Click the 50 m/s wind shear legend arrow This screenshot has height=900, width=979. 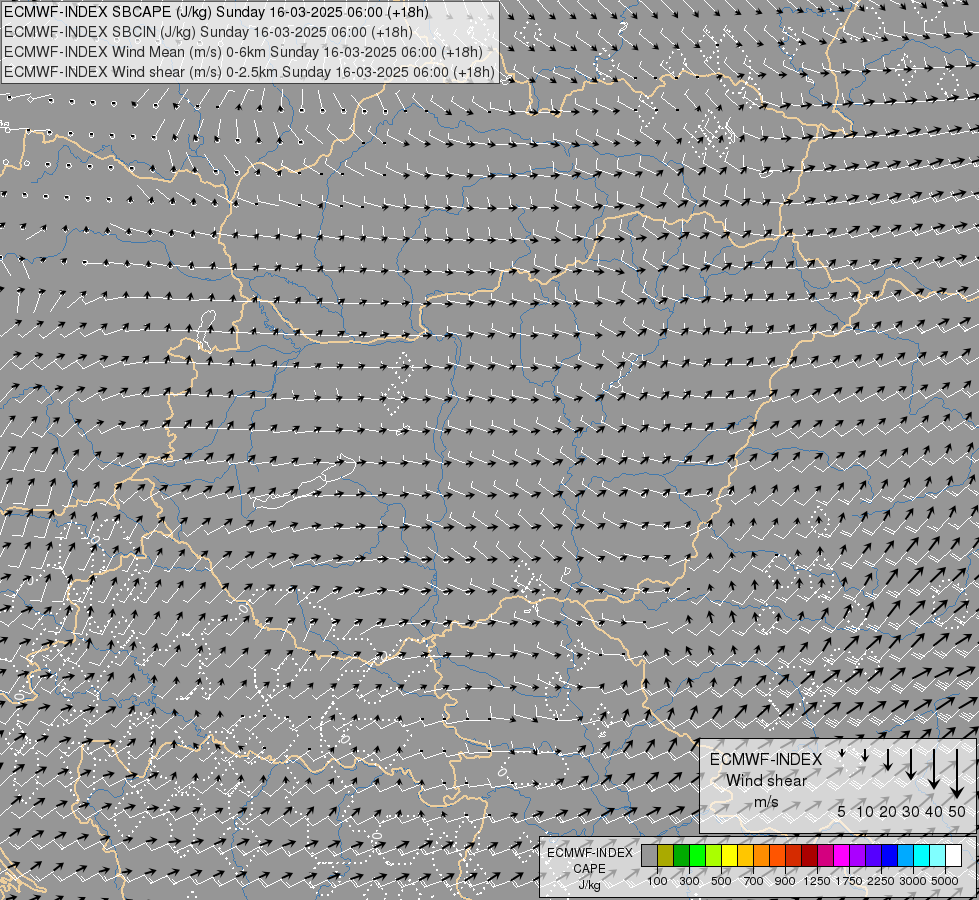tap(957, 774)
